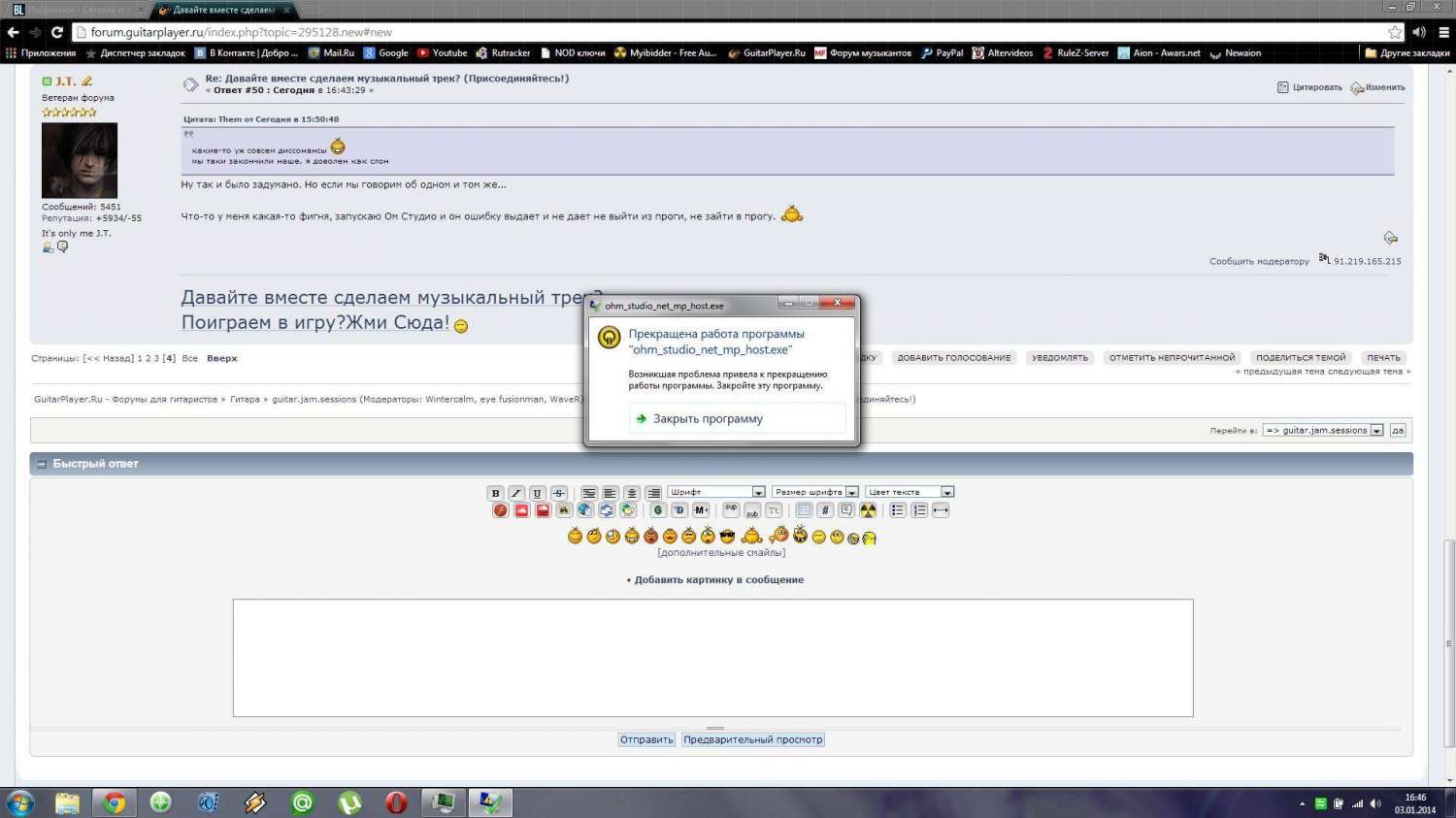Screen dimensions: 1456x818
Task: Collapse the Быстрый ответ quick reply panel
Action: 42,464
